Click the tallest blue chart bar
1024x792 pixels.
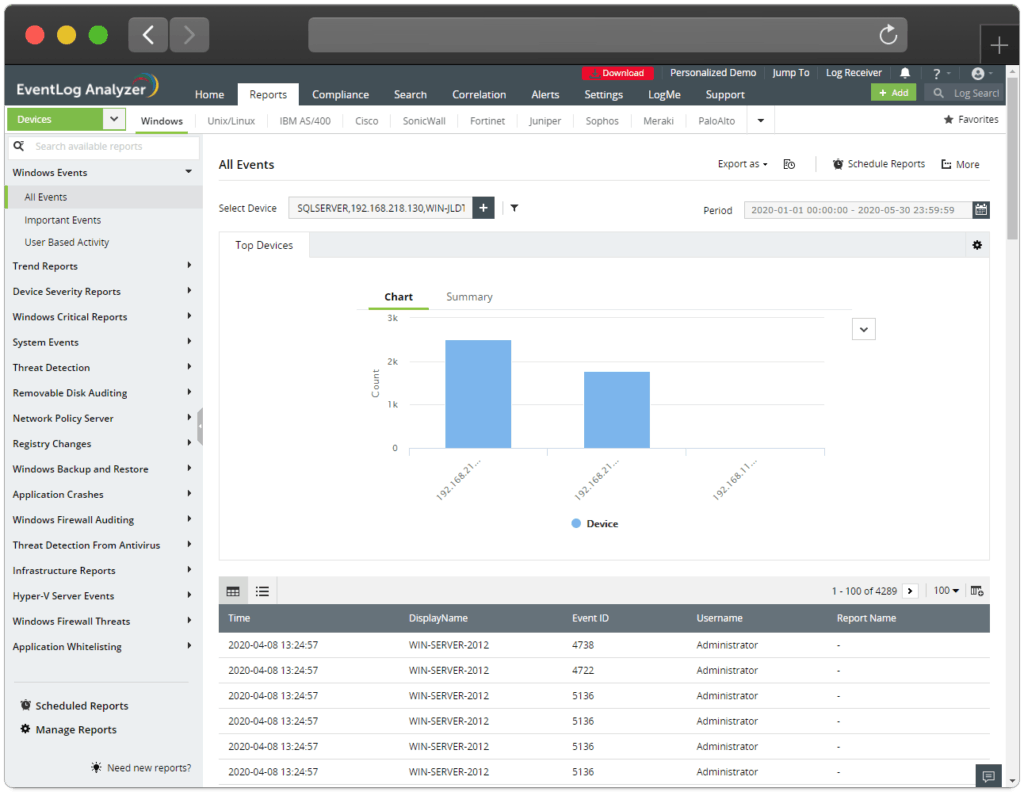[478, 394]
